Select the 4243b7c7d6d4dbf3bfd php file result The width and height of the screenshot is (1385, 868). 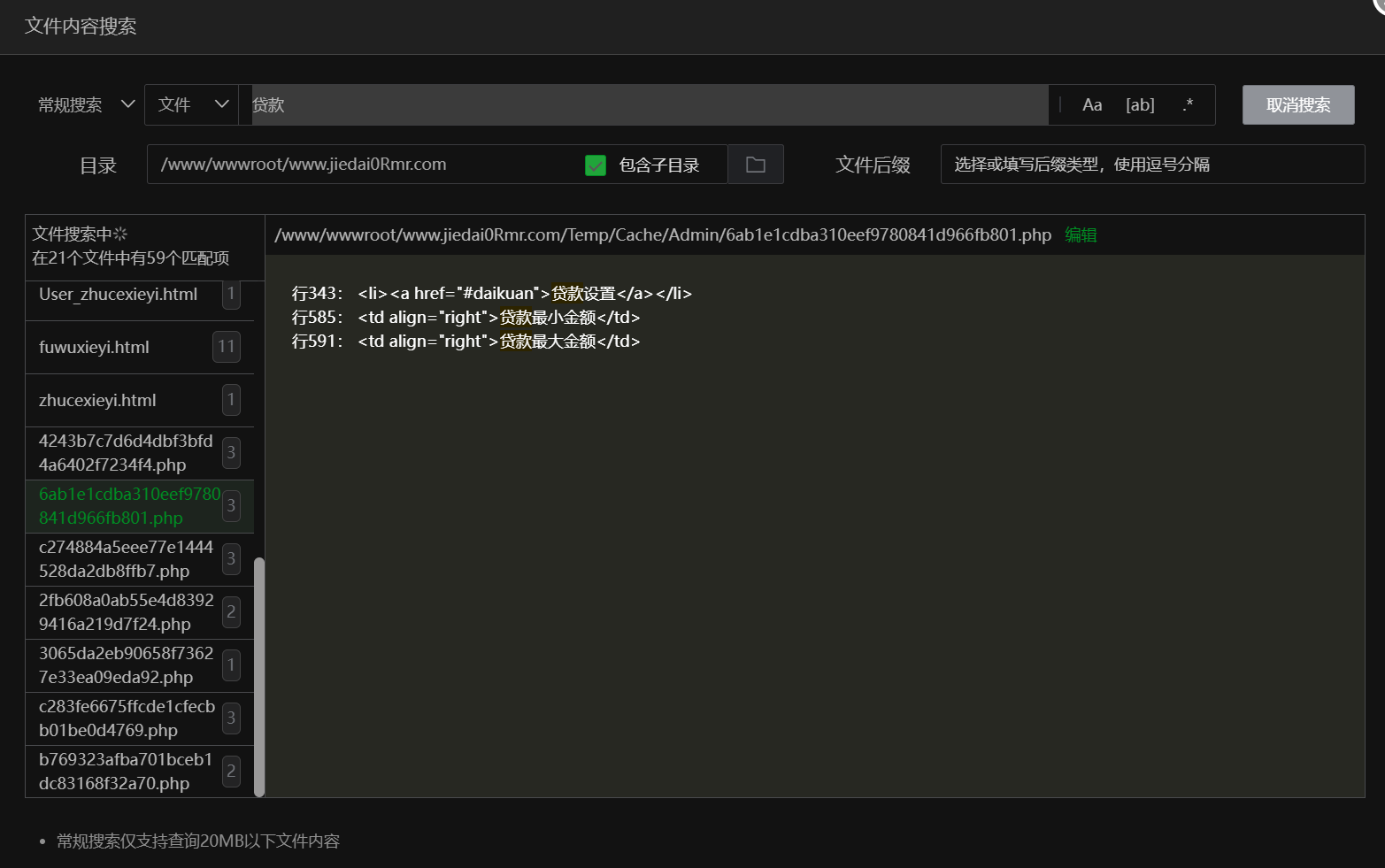[126, 453]
